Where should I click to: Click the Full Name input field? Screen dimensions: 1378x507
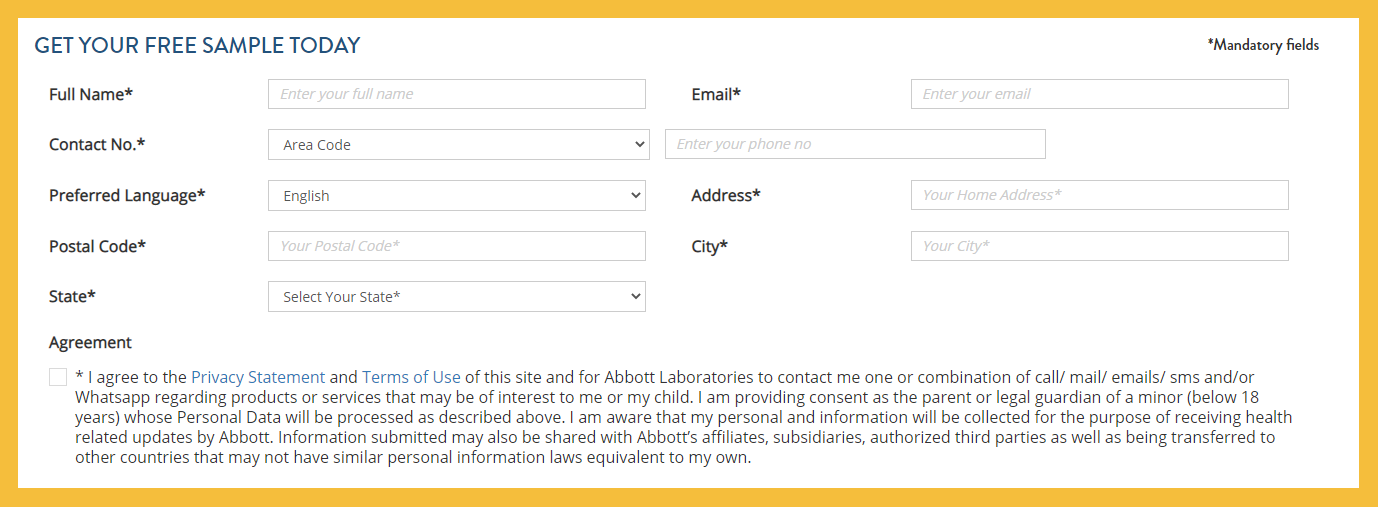456,94
